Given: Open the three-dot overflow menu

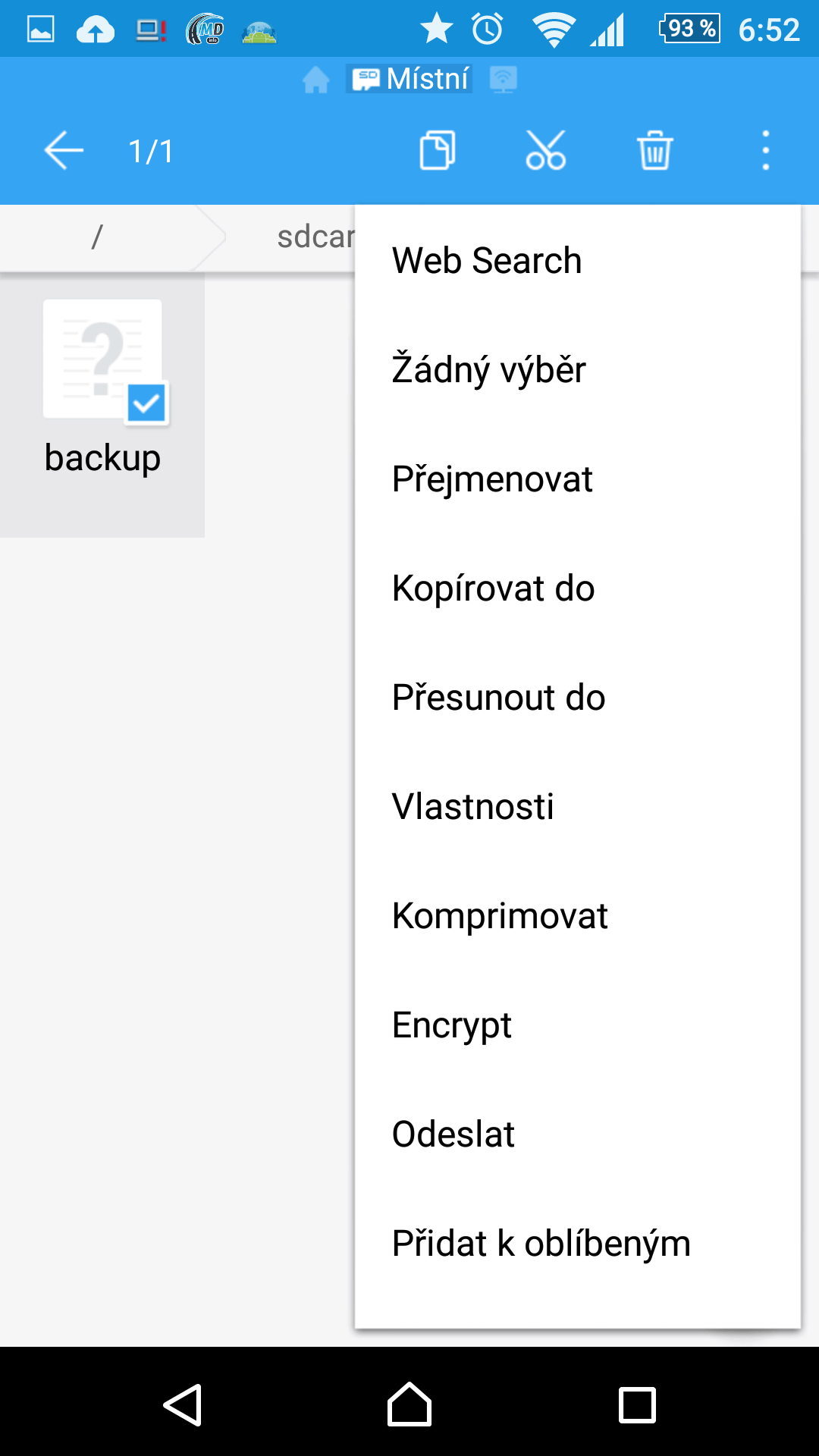Looking at the screenshot, I should point(766,150).
